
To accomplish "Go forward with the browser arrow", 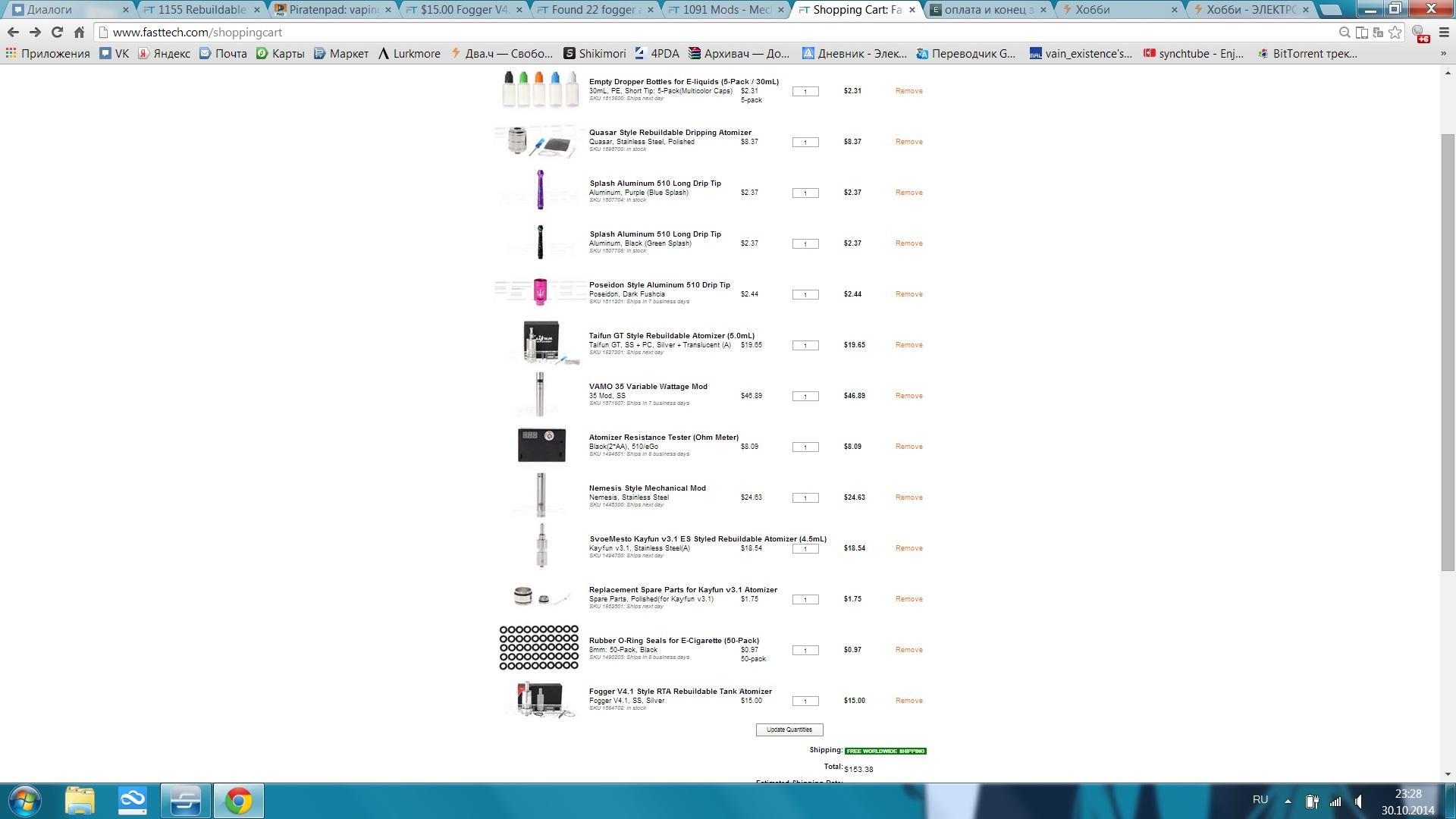I will point(35,33).
